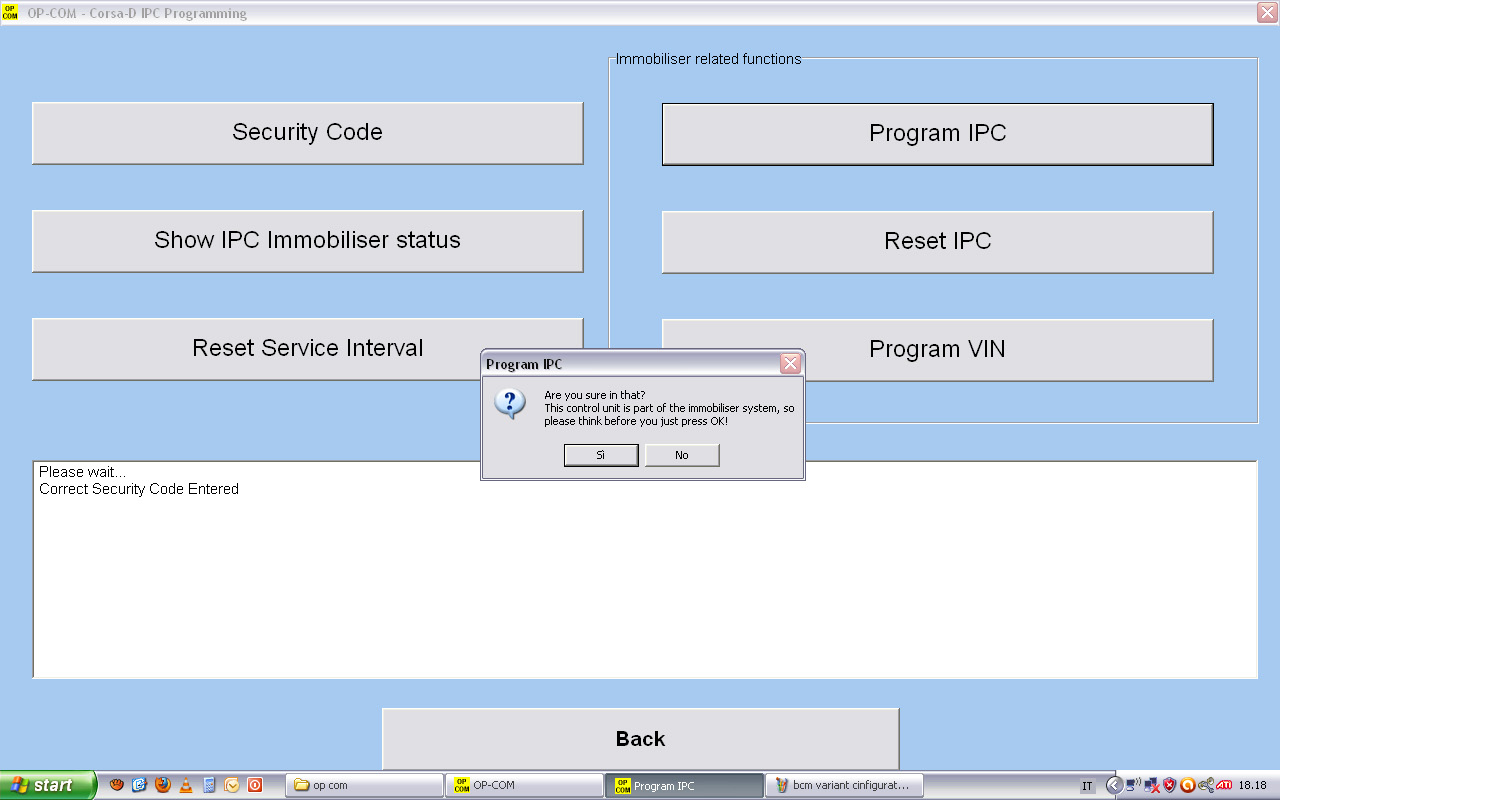Confirm the Program IPC dialog with Sì

click(601, 455)
